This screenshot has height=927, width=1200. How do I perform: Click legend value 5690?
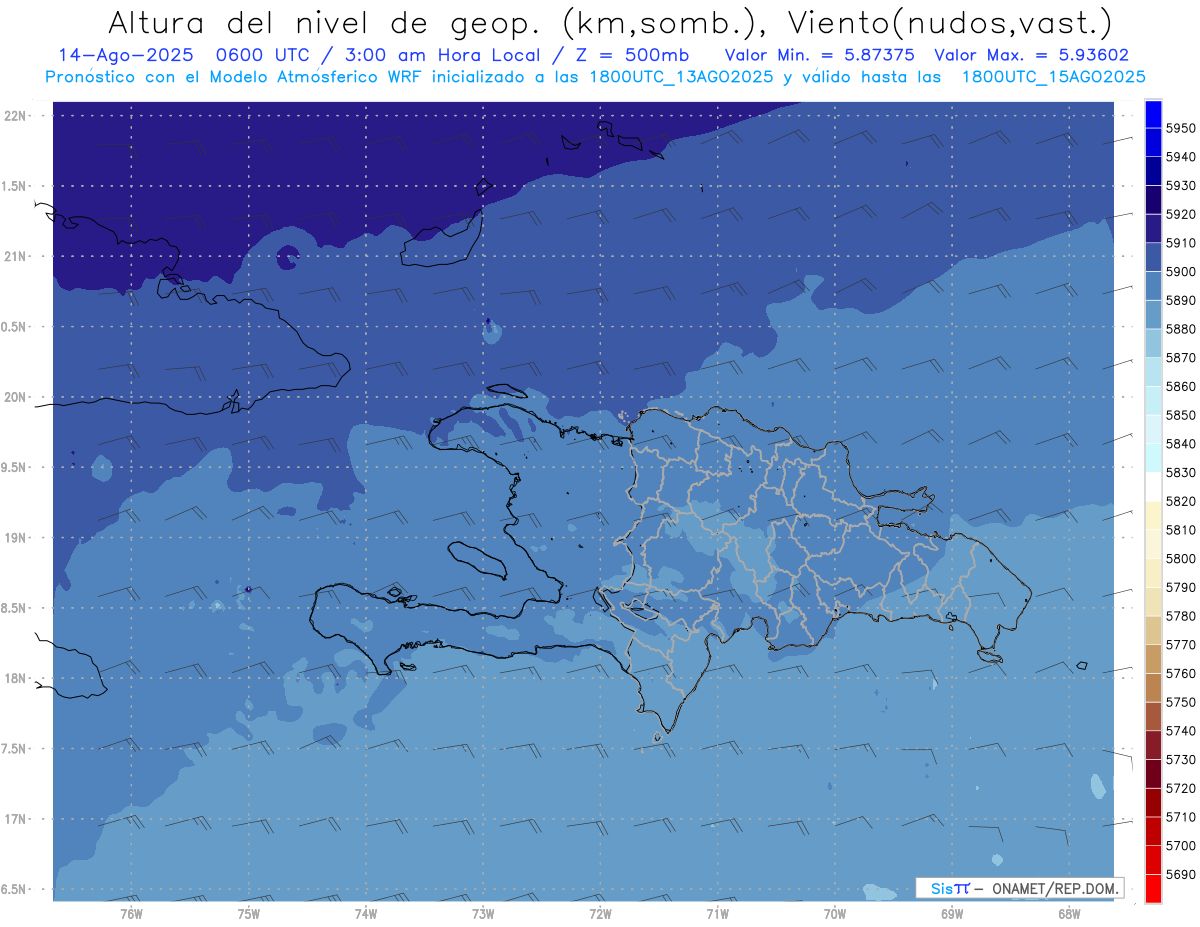[x=1180, y=874]
